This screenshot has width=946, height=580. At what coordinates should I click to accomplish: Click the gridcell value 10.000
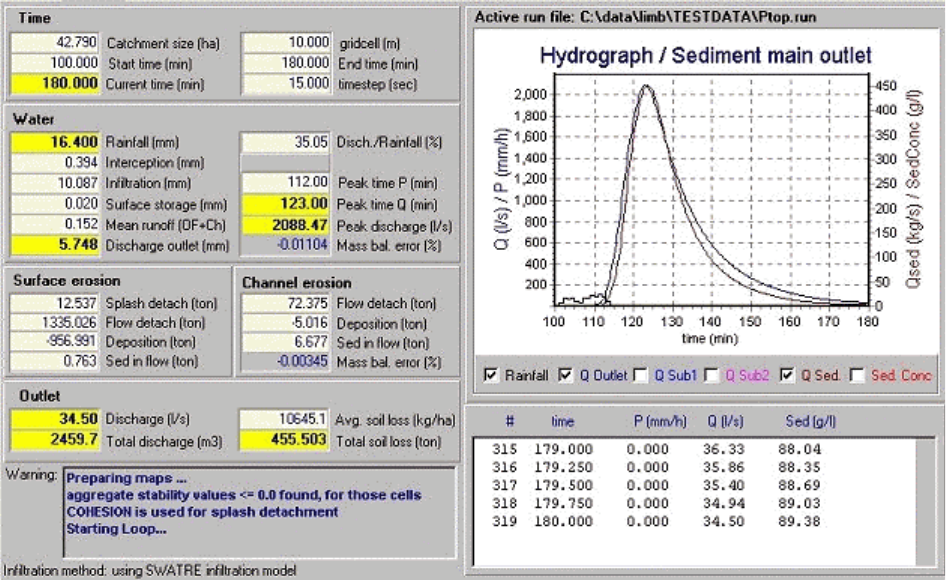tap(287, 43)
